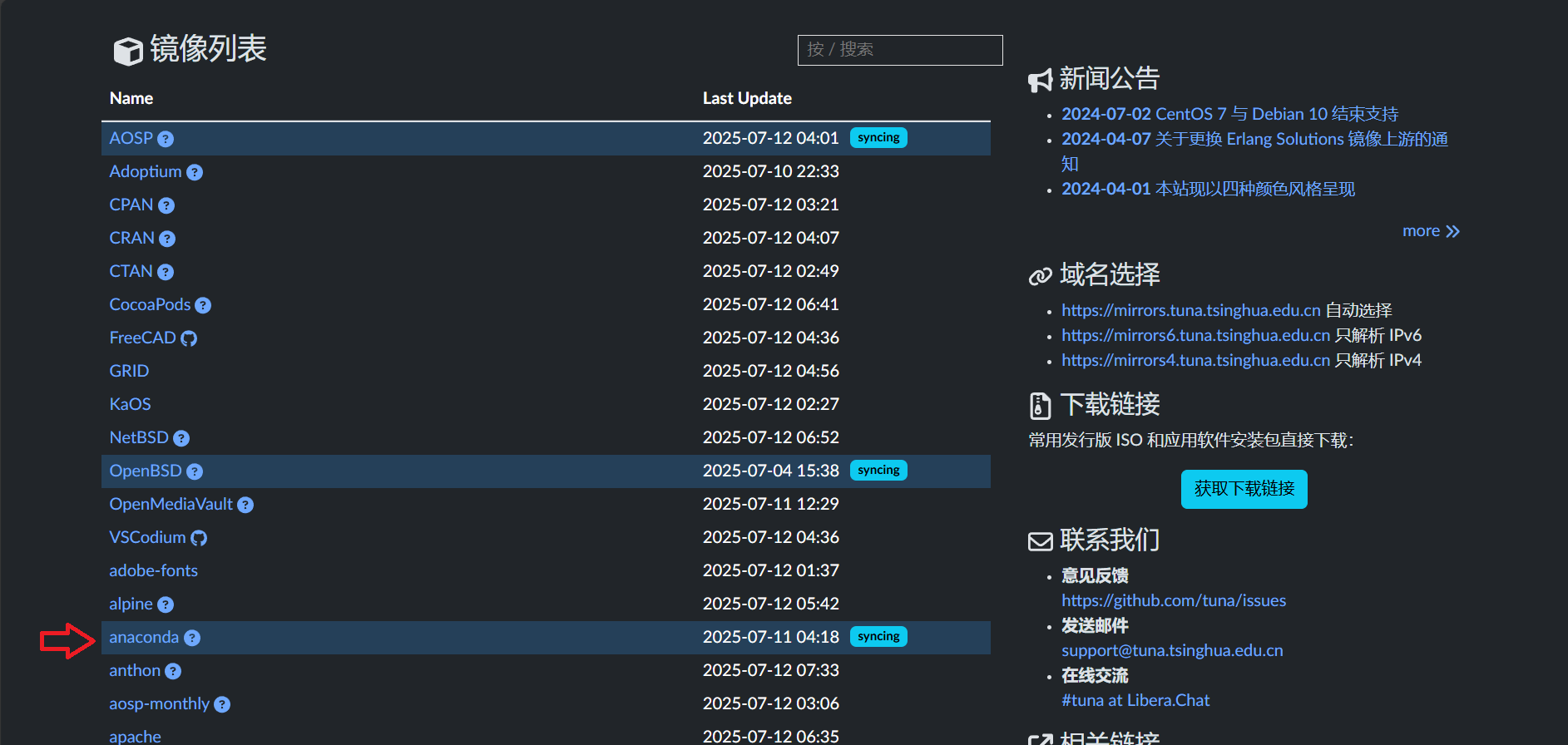Image resolution: width=1568 pixels, height=745 pixels.
Task: Click the 获取下载链接 button
Action: pos(1244,489)
